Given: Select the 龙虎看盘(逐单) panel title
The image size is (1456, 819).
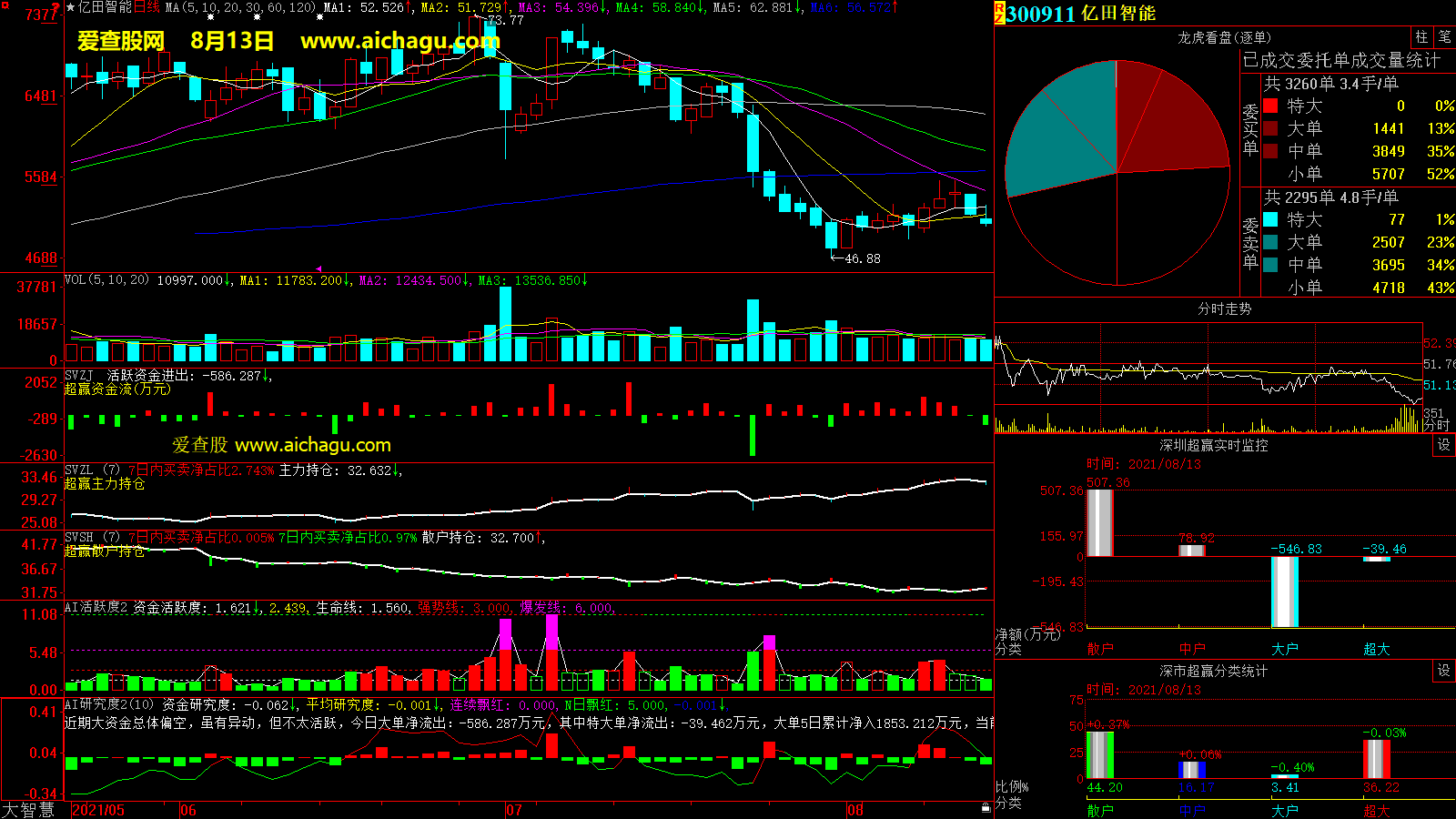Looking at the screenshot, I should click(x=1224, y=37).
